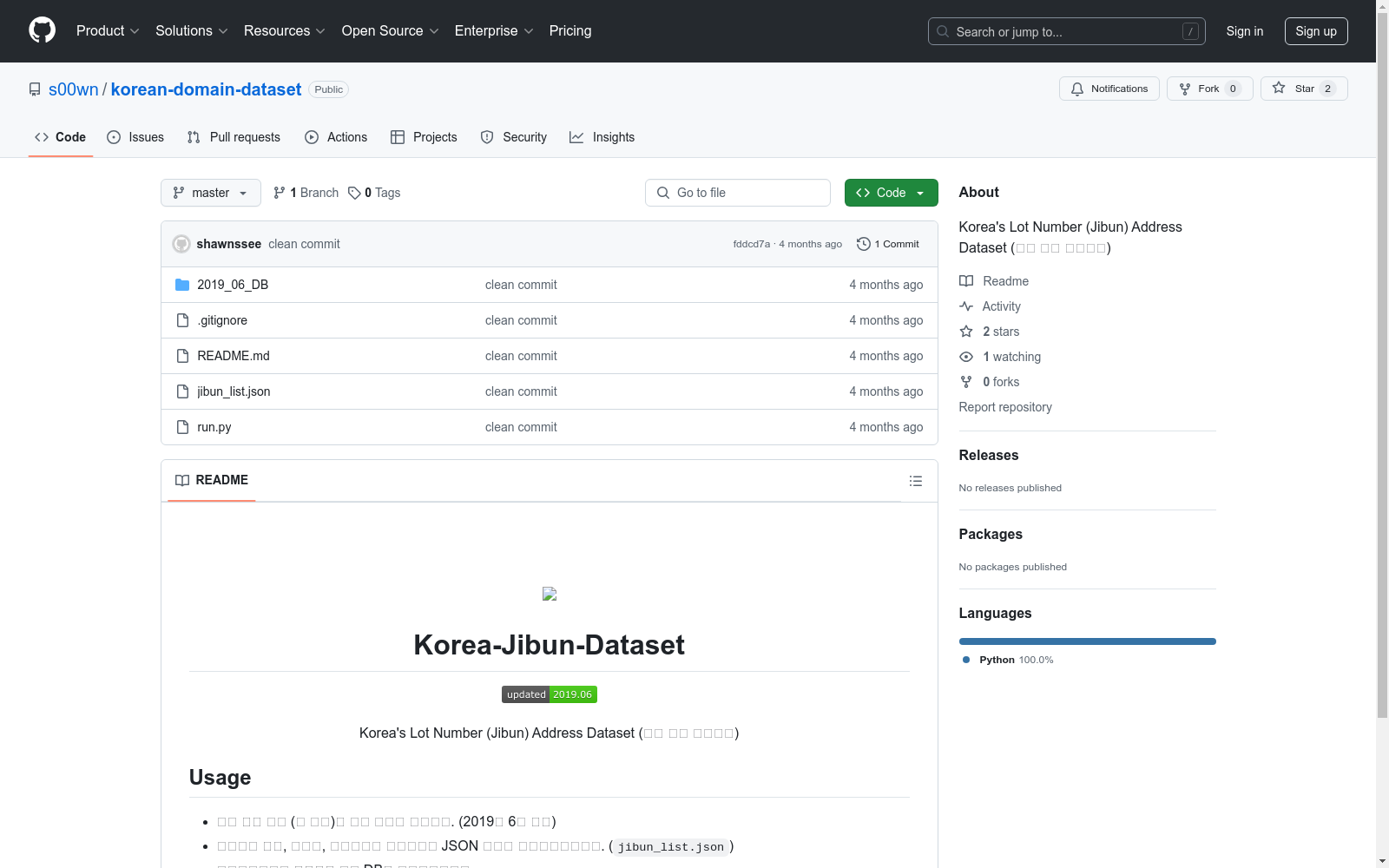The width and height of the screenshot is (1389, 868).
Task: Click the Sign up button
Action: [1316, 31]
